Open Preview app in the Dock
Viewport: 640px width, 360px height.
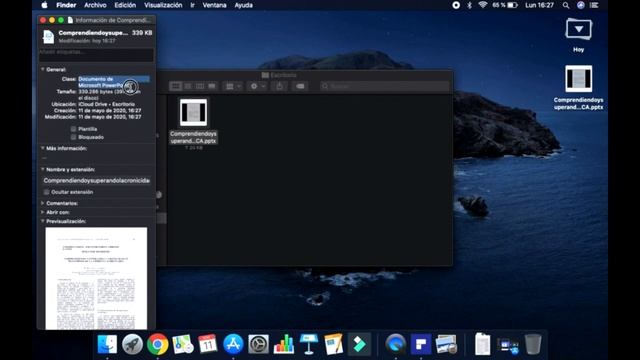coord(446,344)
